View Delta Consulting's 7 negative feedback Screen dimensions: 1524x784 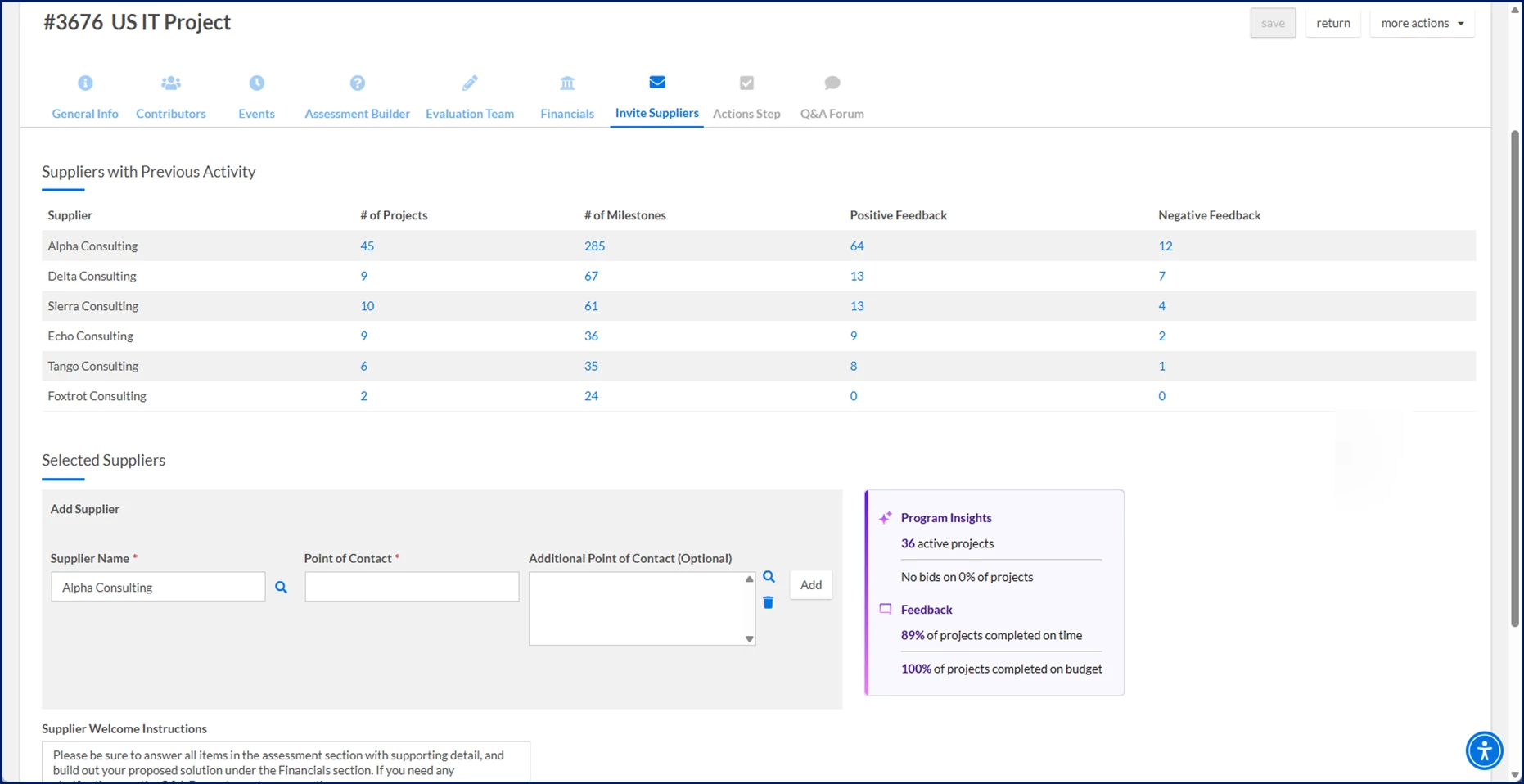pyautogui.click(x=1161, y=276)
